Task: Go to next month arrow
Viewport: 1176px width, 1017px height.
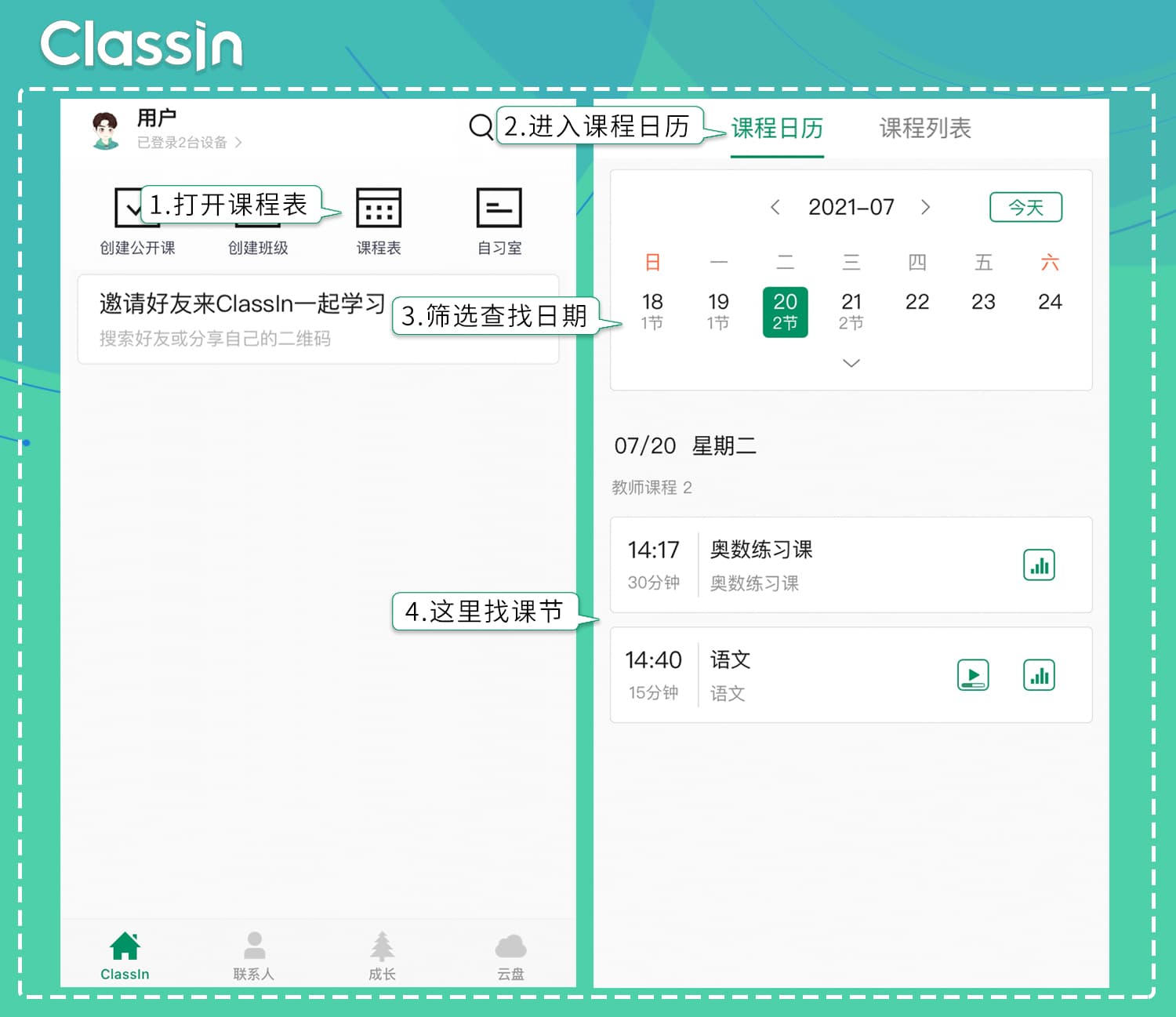Action: click(926, 207)
